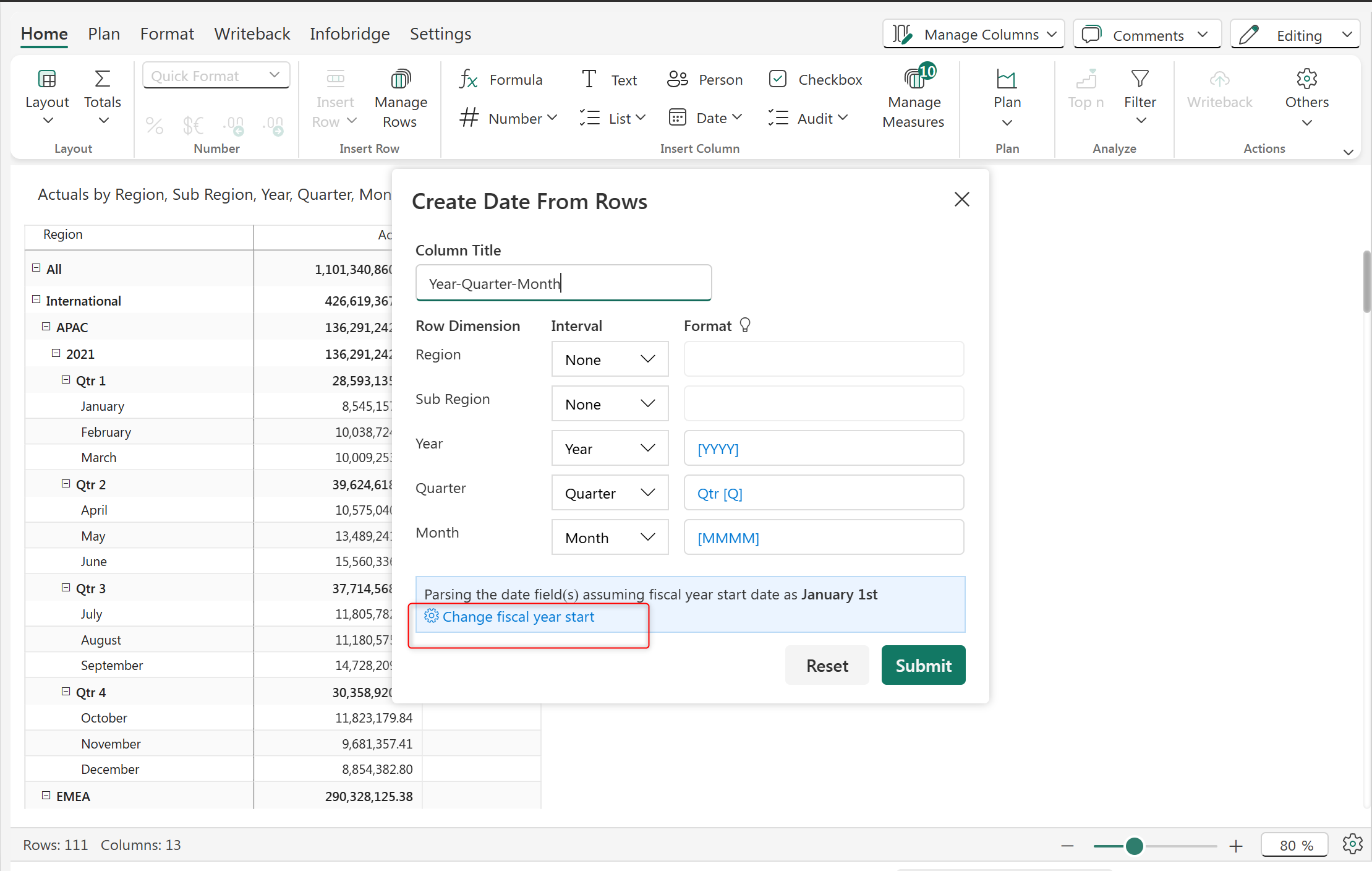
Task: Click the Format hint lightbulb icon
Action: click(745, 325)
